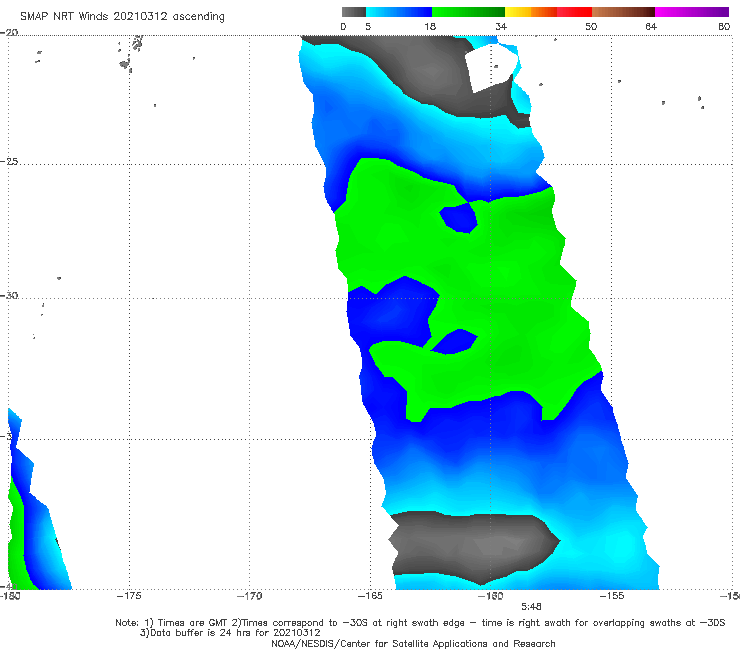The height and width of the screenshot is (650, 740).
Task: Click the latitude label '-25'
Action: (9, 161)
